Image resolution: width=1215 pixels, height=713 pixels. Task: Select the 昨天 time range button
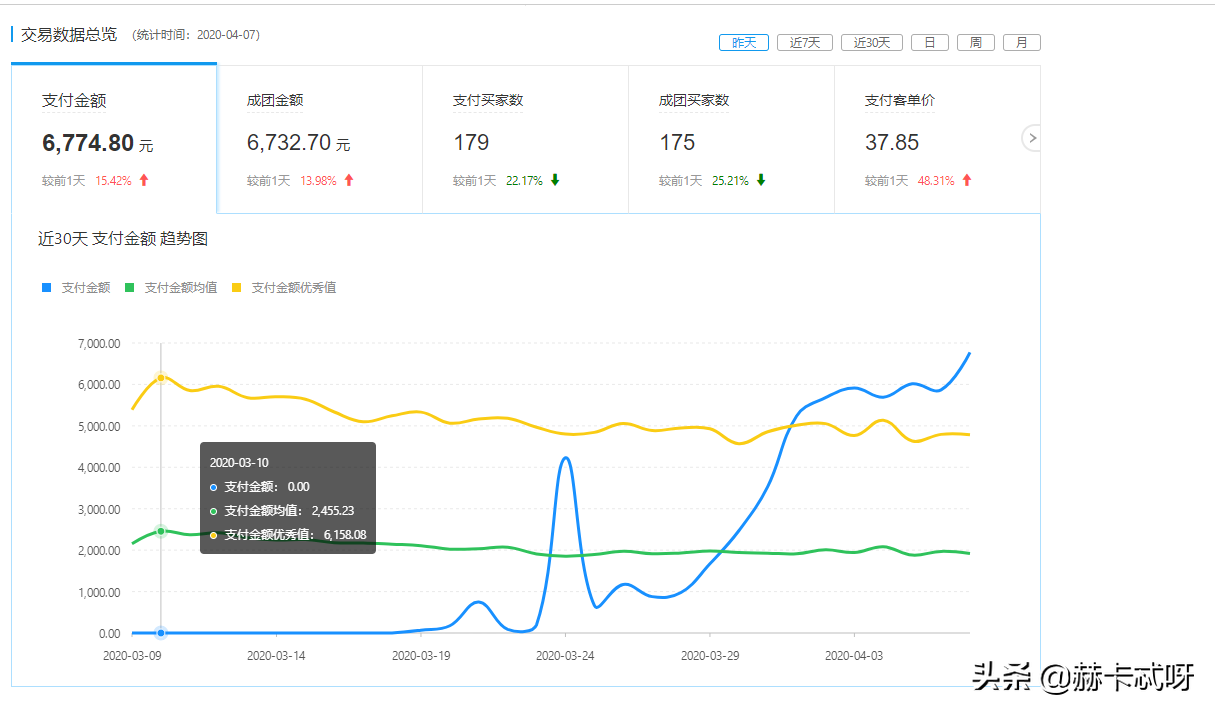click(x=744, y=43)
